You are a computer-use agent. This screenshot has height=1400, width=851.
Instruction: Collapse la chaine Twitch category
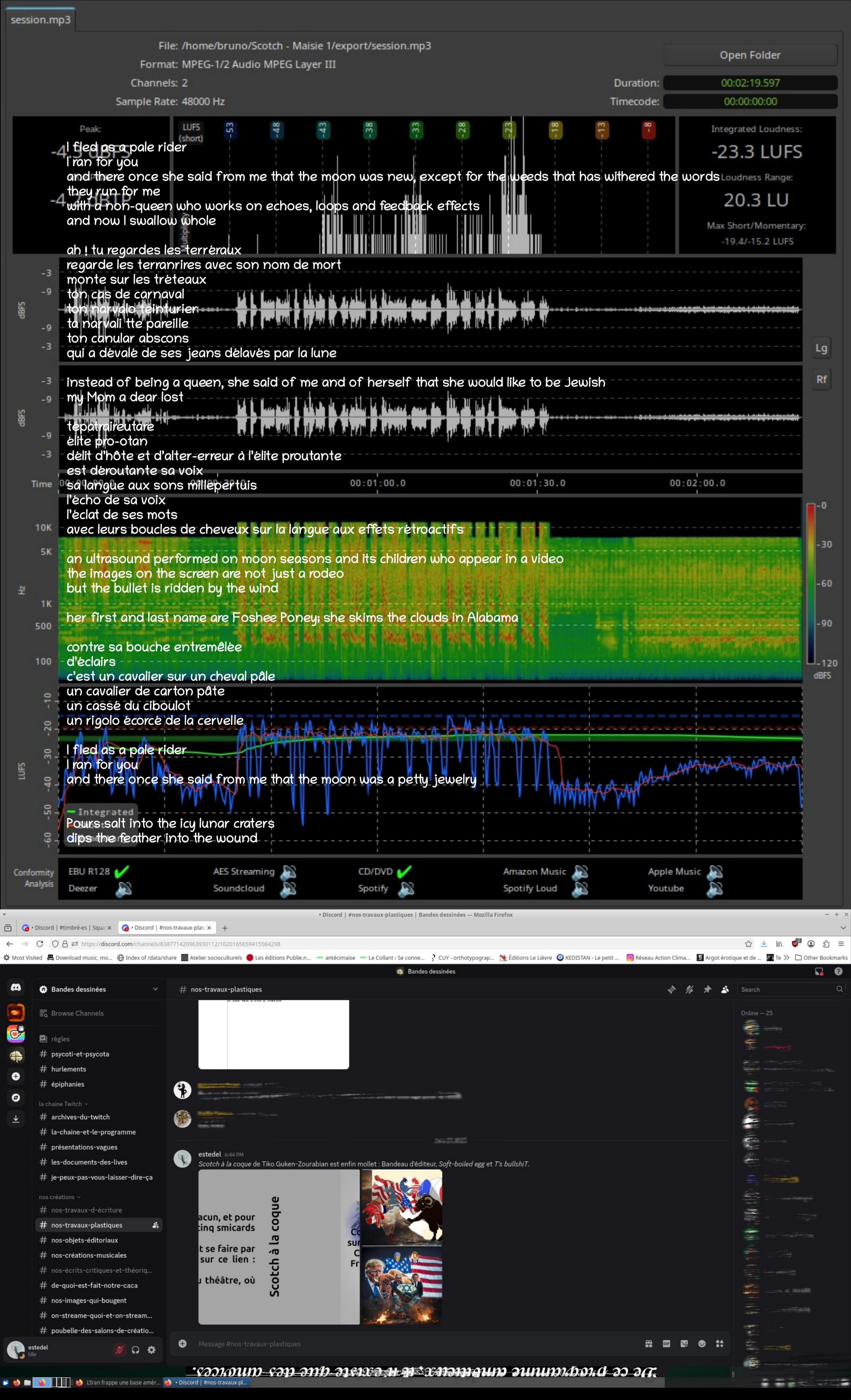(x=63, y=1104)
